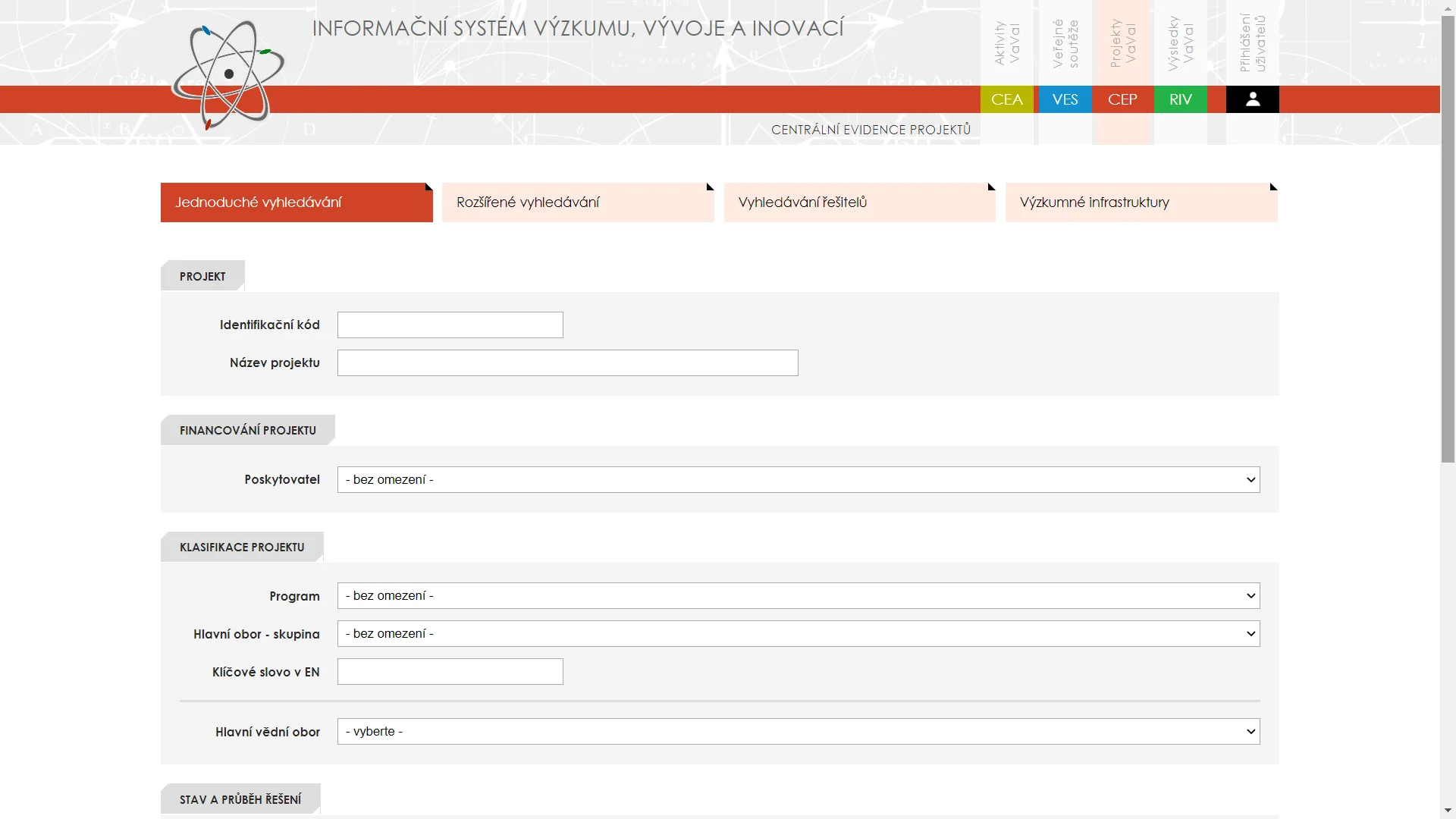Switch to Rozšířené vyhledávání tab
1456x819 pixels.
click(578, 202)
